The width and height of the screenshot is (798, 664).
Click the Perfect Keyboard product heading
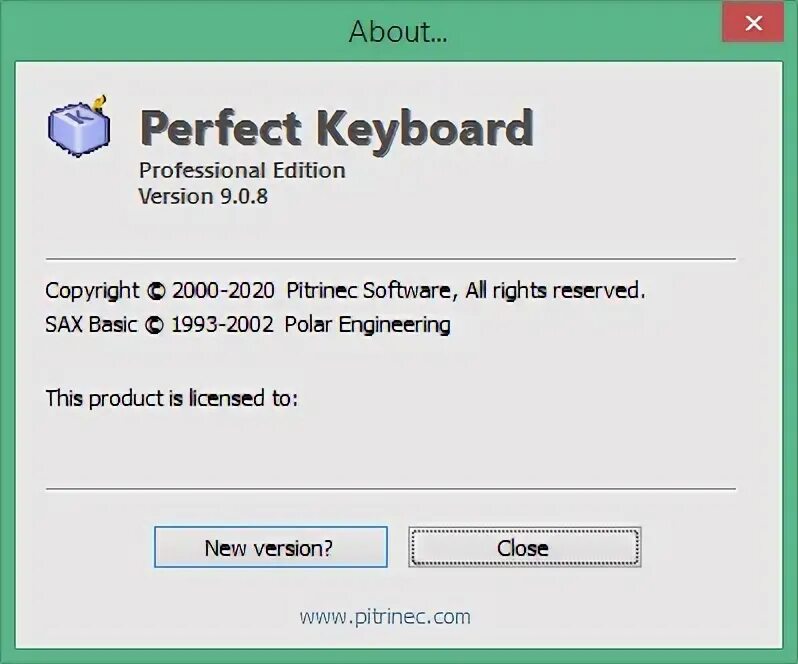(x=336, y=129)
